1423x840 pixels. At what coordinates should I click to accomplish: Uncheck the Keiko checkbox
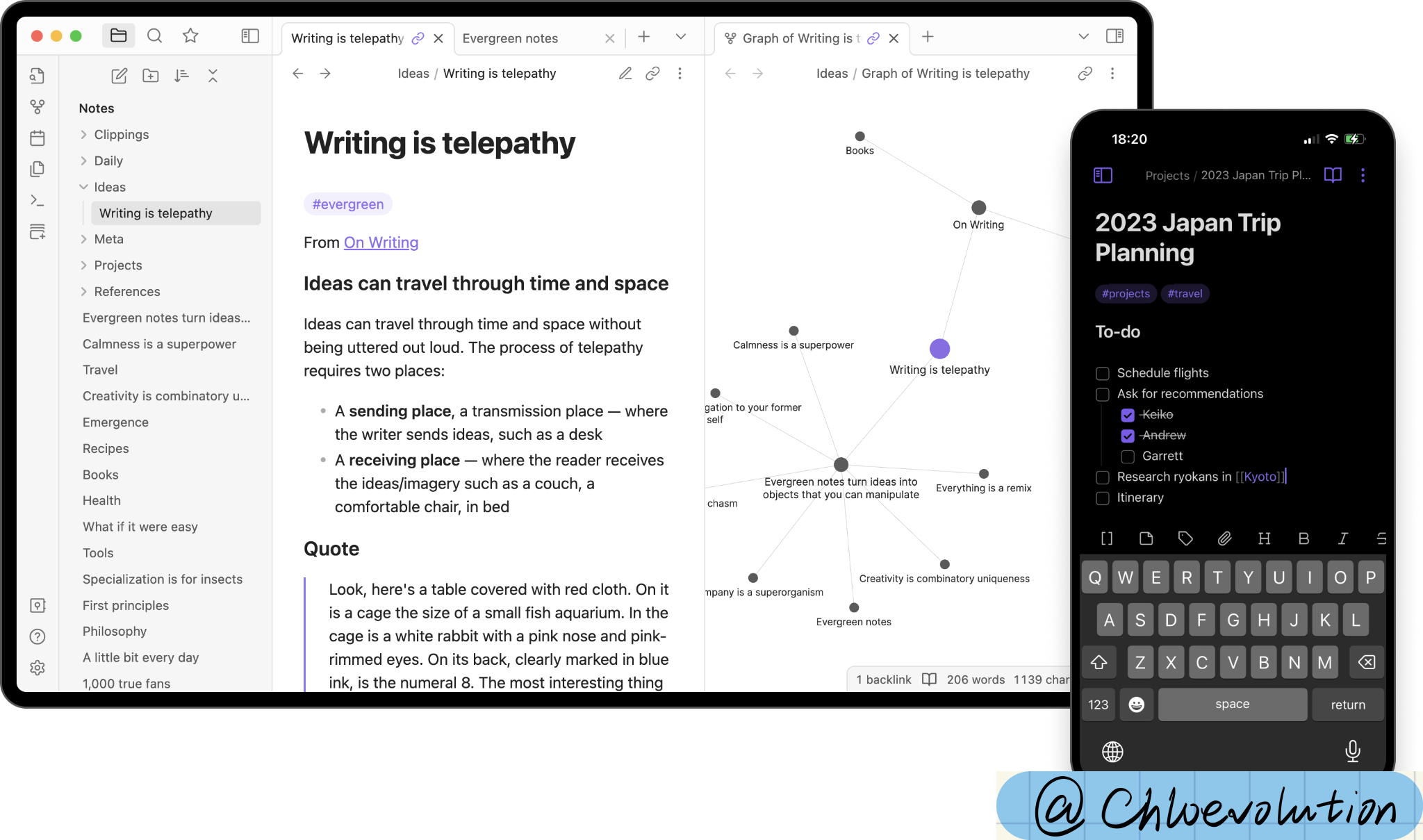pos(1128,415)
